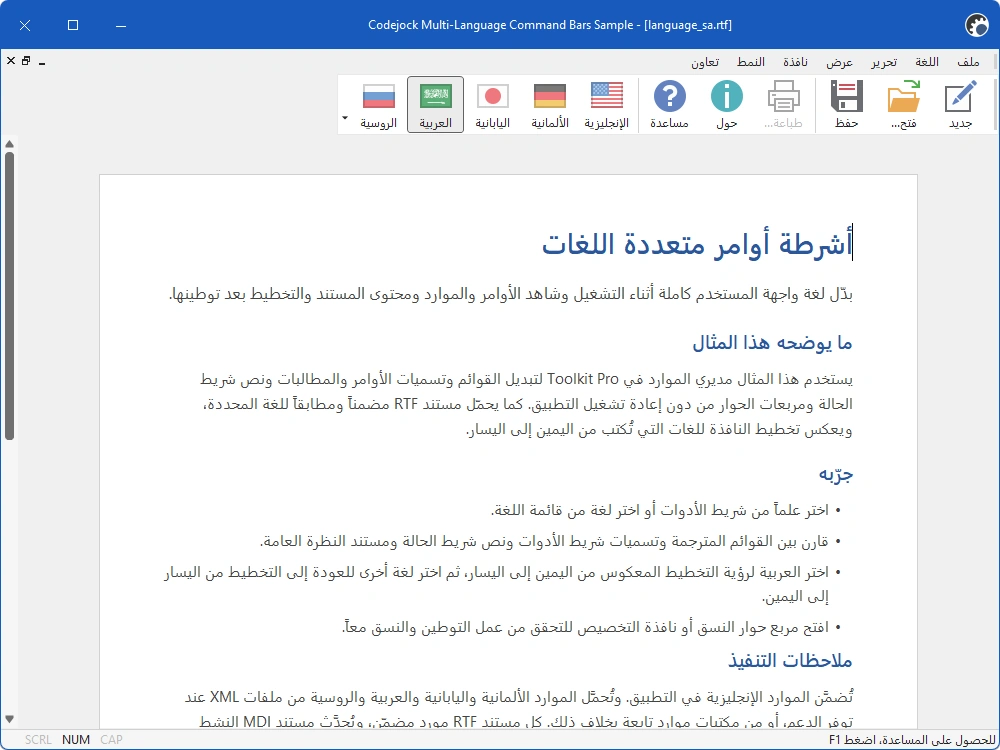1000x750 pixels.
Task: Toggle the Arabic (العربية) Saudi flag button
Action: coord(436,105)
